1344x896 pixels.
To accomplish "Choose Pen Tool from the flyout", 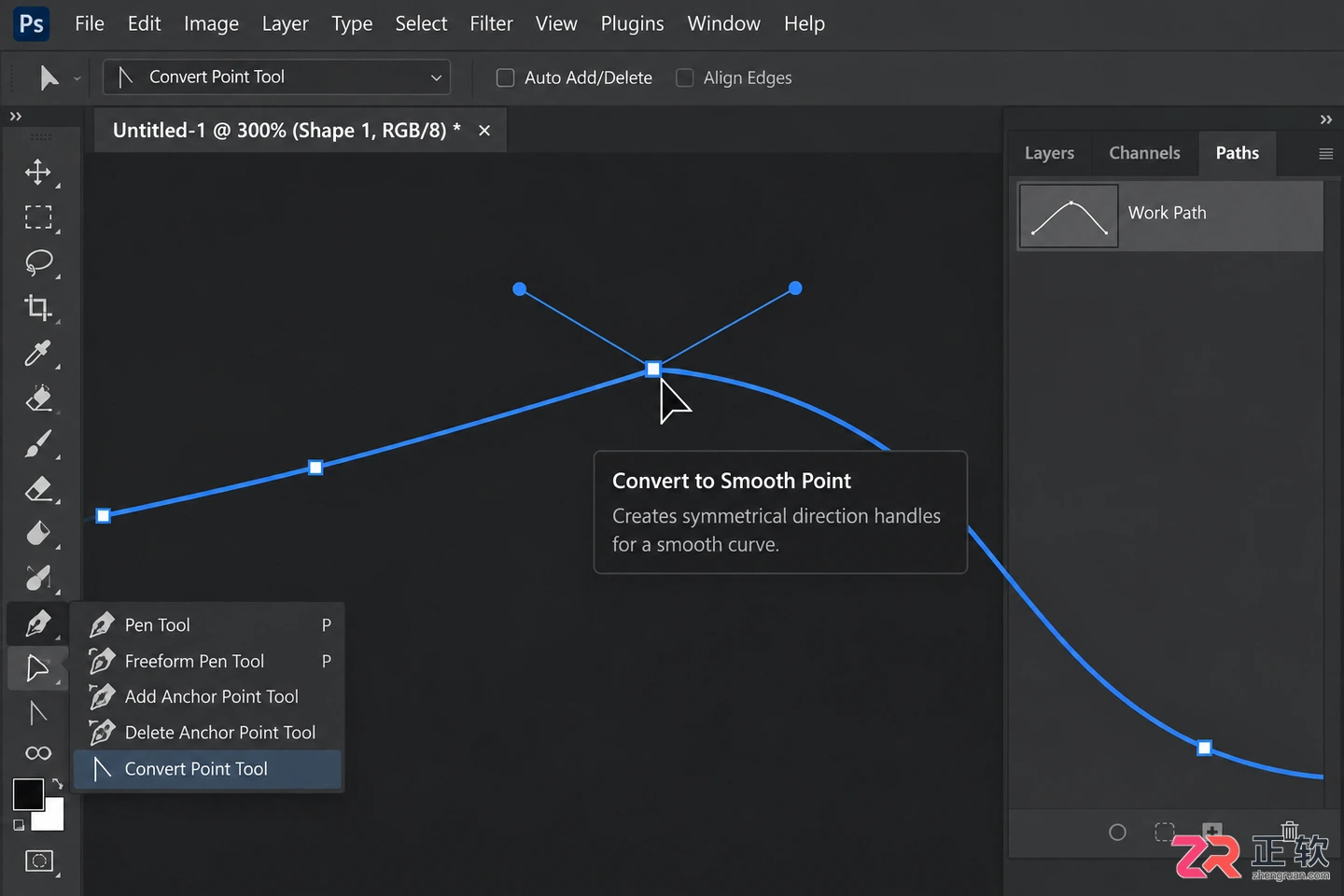I will pyautogui.click(x=208, y=624).
